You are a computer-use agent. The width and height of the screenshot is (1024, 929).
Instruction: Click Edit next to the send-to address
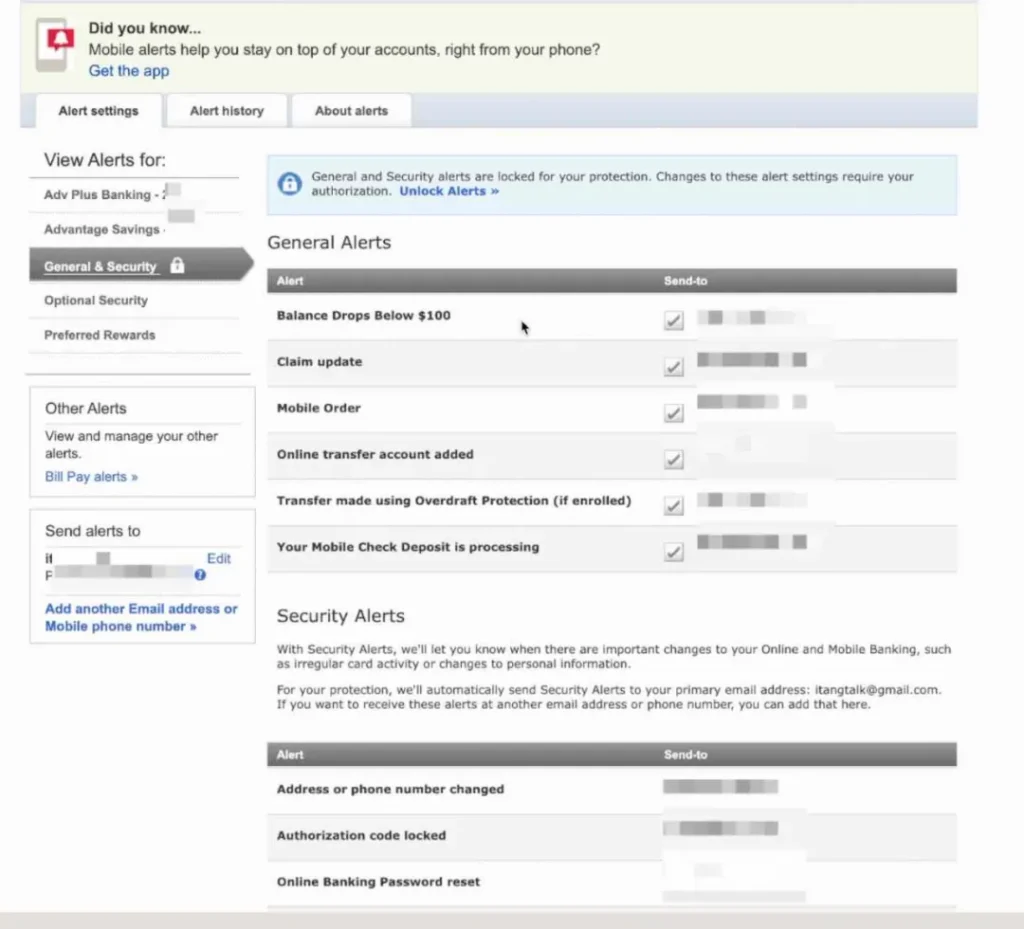click(219, 559)
